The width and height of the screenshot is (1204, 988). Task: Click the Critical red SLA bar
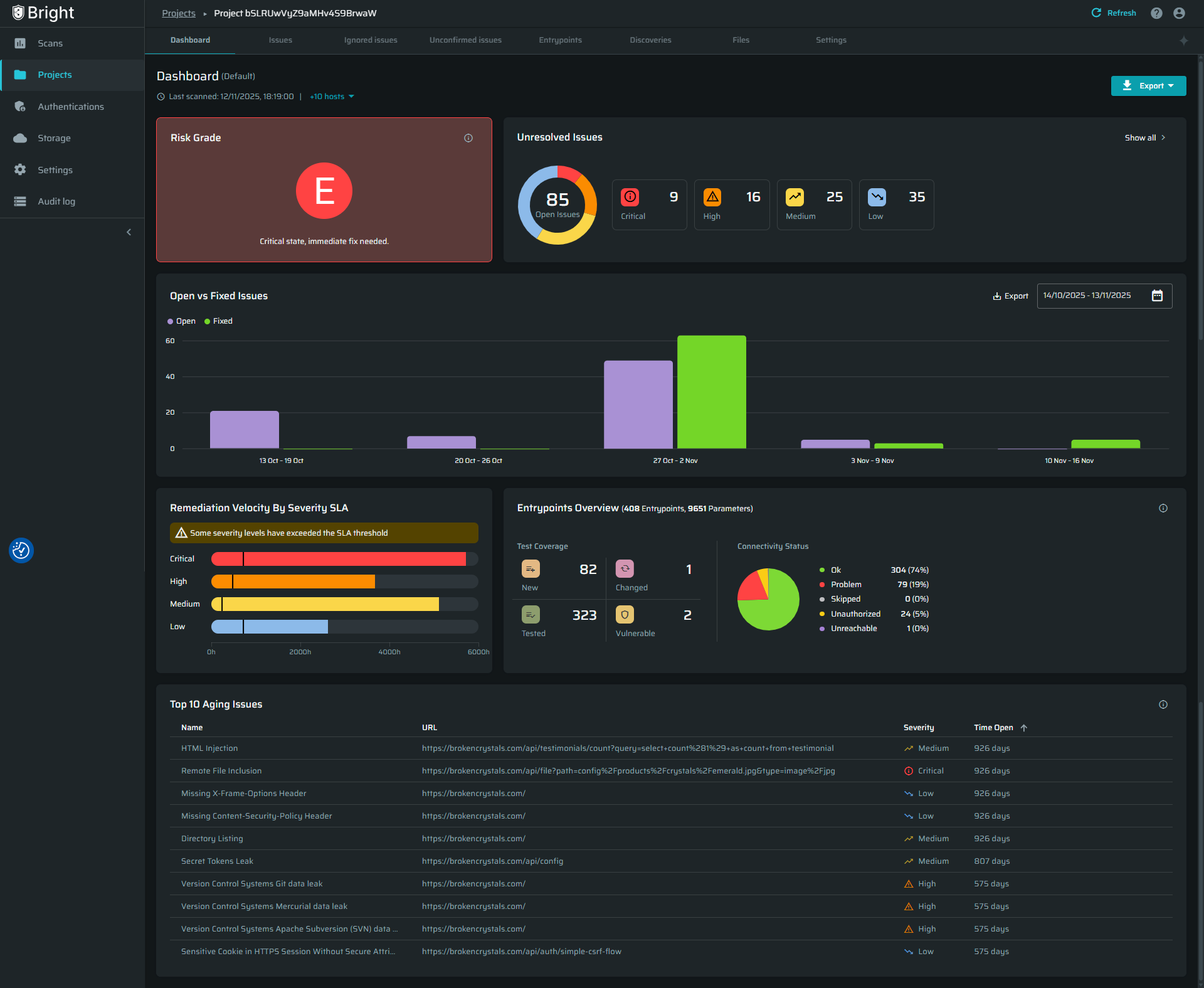(339, 559)
